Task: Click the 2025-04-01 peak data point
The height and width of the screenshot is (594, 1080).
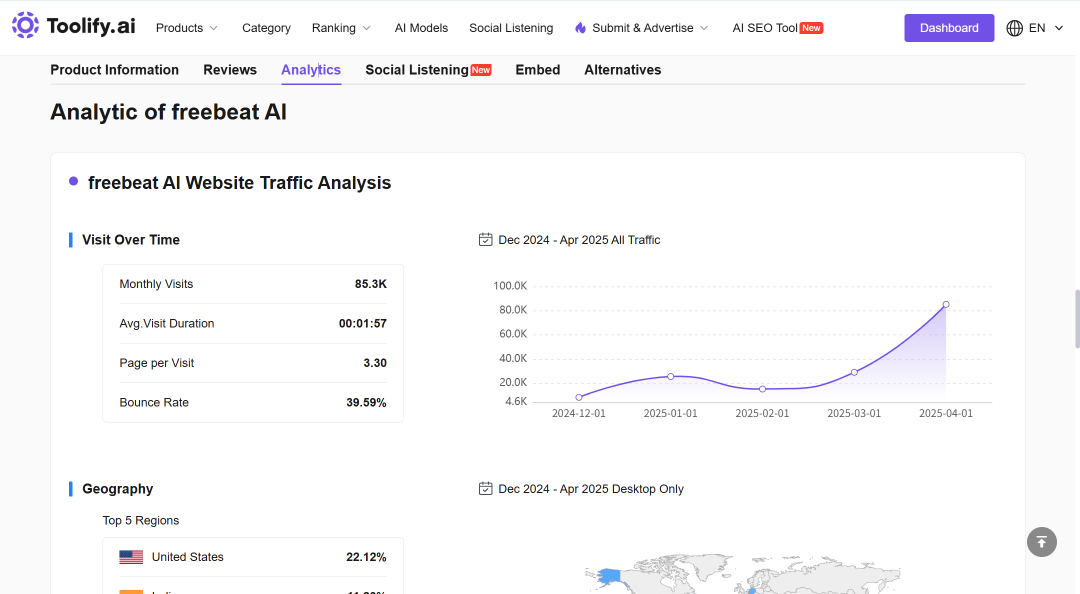Action: [x=946, y=304]
